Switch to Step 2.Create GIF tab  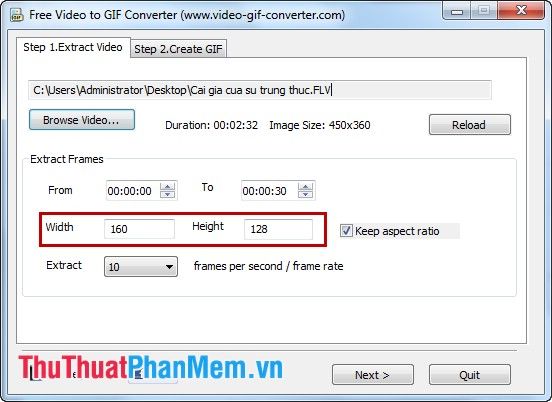(178, 49)
